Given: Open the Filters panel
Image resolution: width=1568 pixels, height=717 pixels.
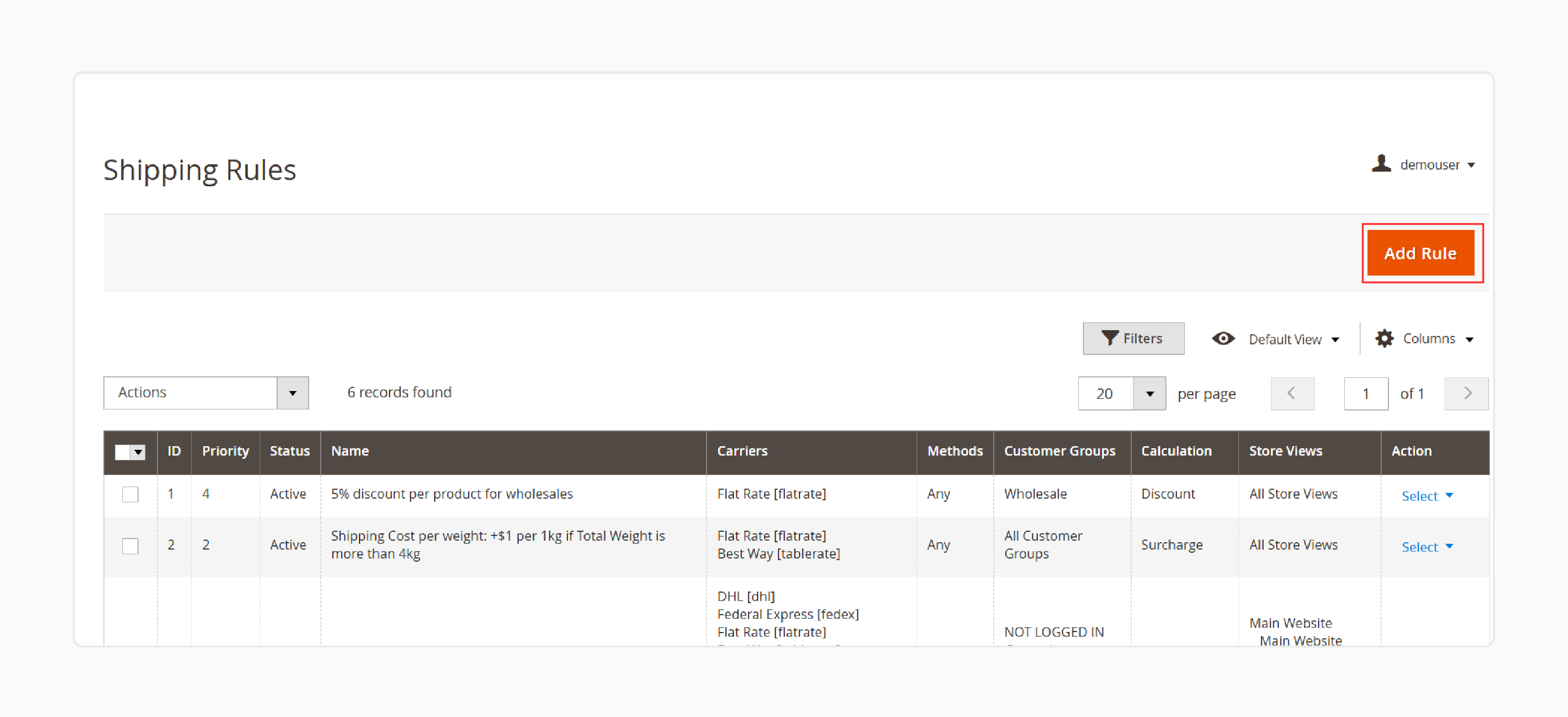Looking at the screenshot, I should click(x=1133, y=339).
